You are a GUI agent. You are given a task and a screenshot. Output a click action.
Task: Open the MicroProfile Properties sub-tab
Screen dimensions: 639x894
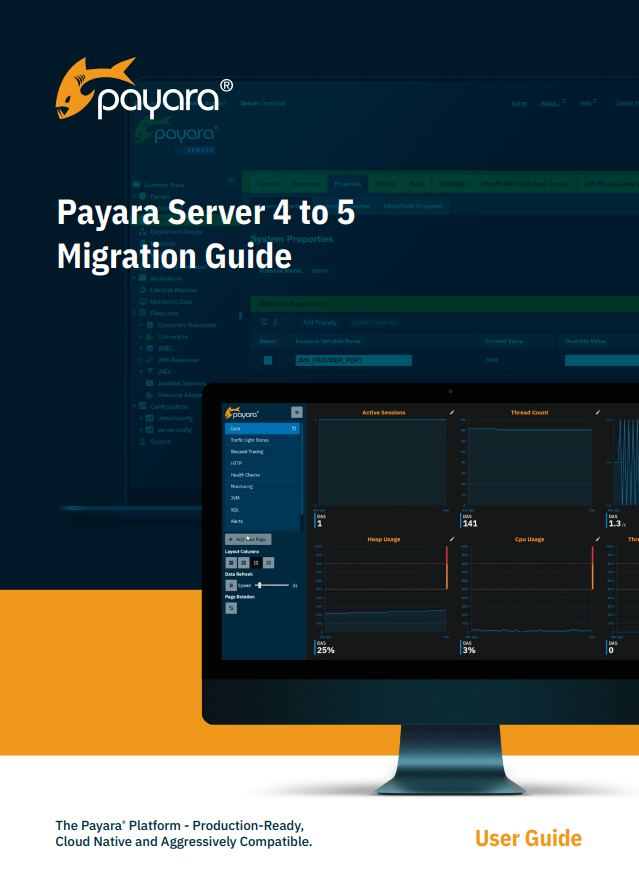click(413, 206)
